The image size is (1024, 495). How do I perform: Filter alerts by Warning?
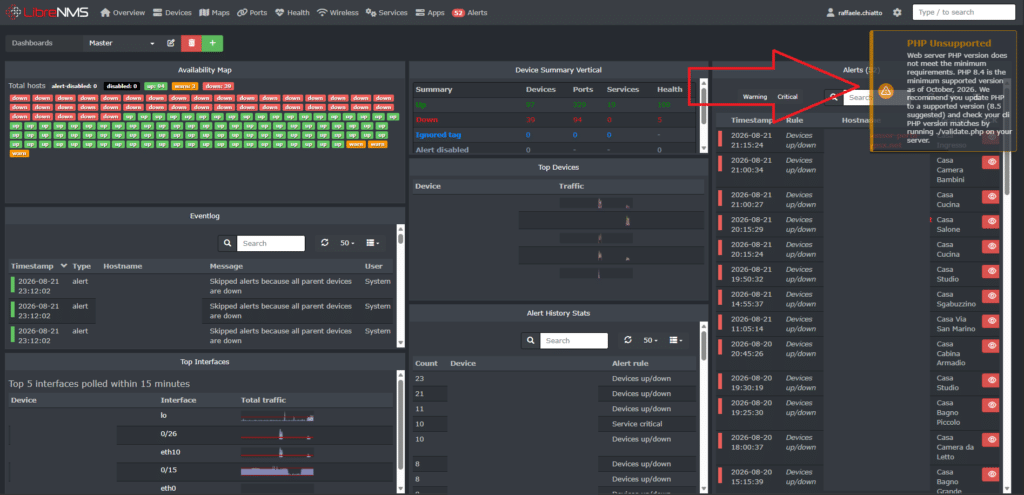pyautogui.click(x=754, y=97)
